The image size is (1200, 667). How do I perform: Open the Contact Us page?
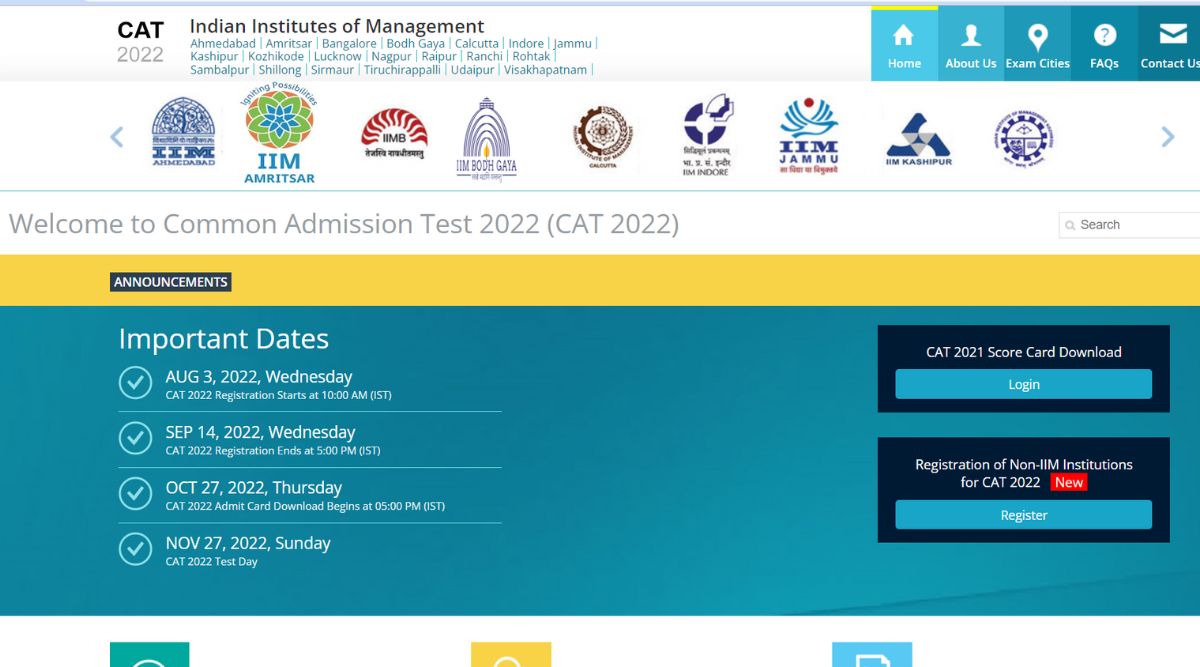[x=1169, y=44]
